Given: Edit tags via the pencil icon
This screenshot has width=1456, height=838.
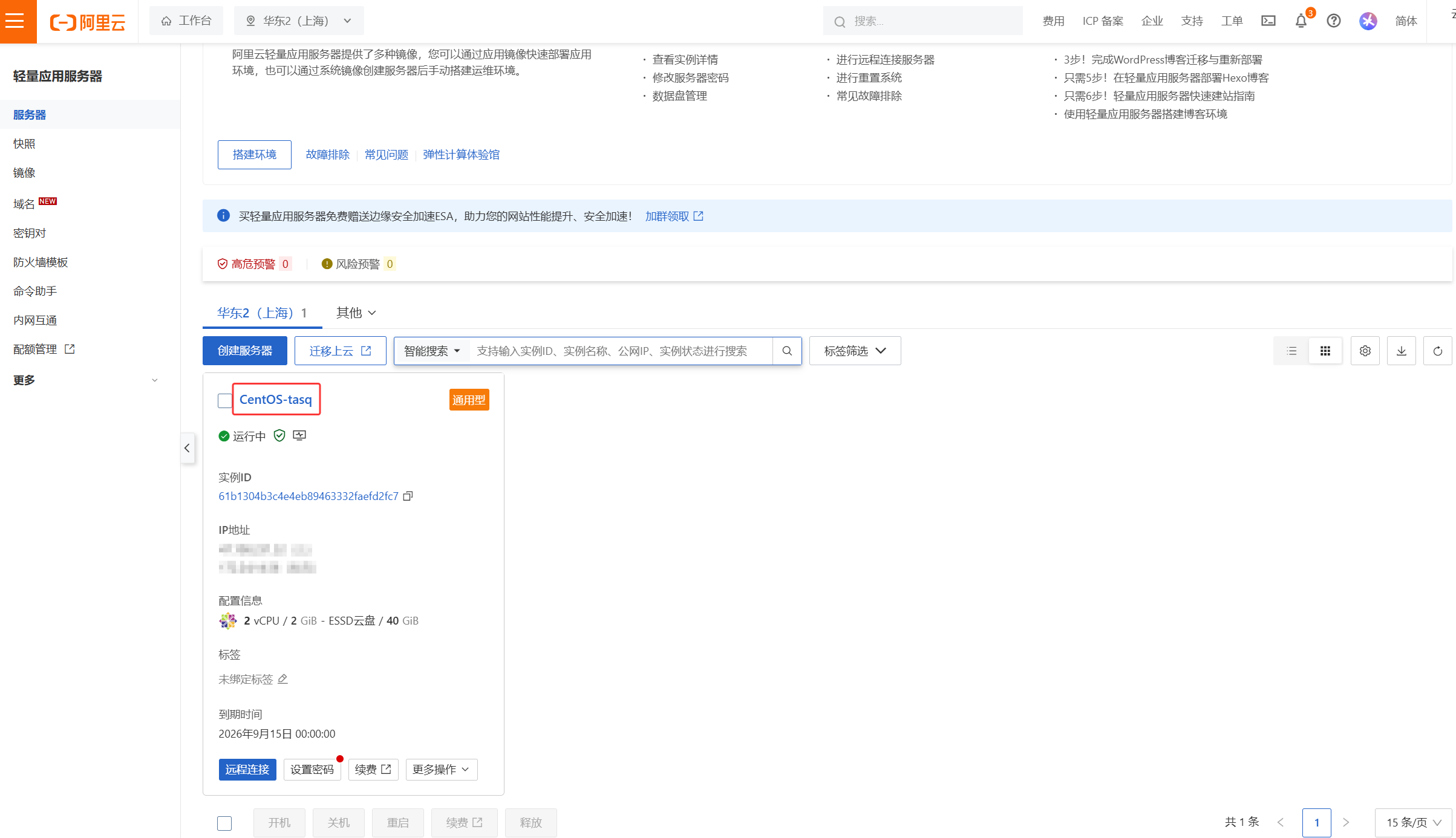Looking at the screenshot, I should [x=282, y=679].
